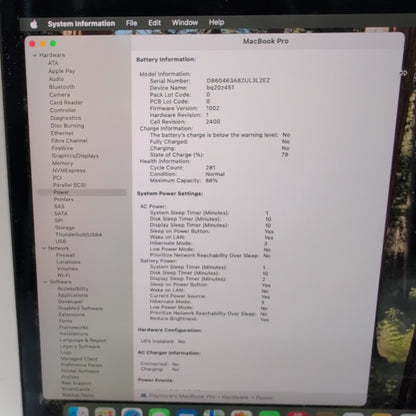Select Legacy Software in the sidebar
416x416 pixels.
click(x=80, y=346)
